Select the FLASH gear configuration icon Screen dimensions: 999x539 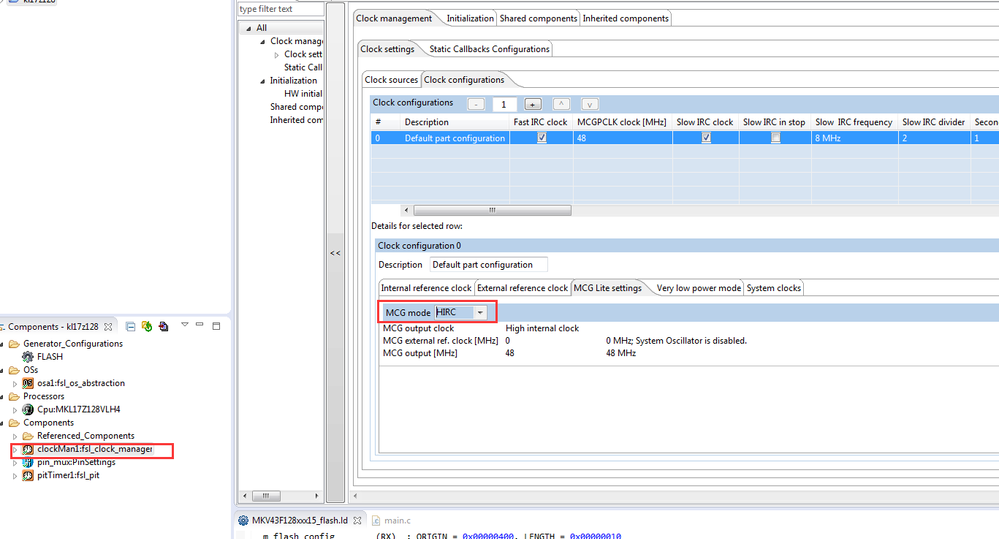28,357
